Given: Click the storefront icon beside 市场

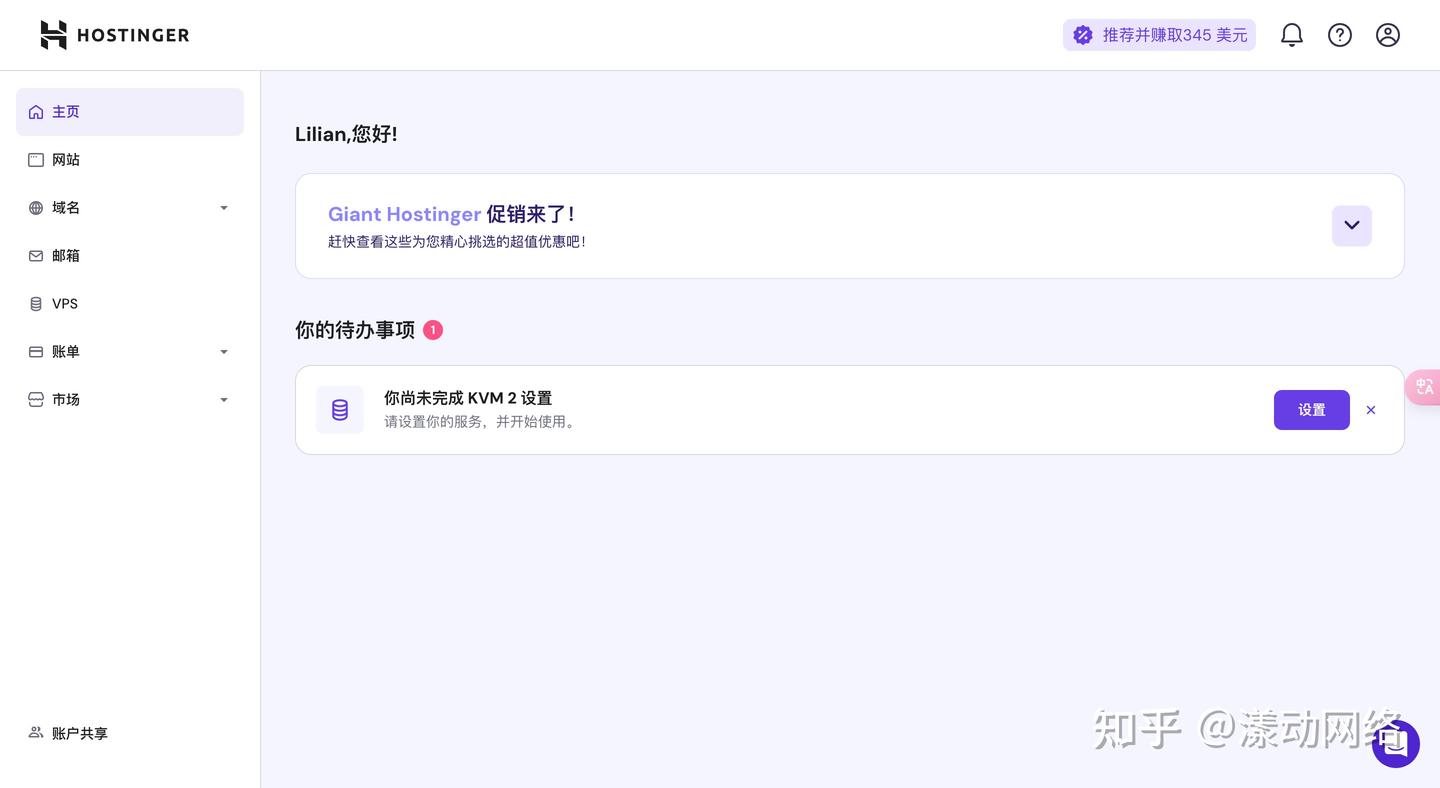Looking at the screenshot, I should point(36,400).
